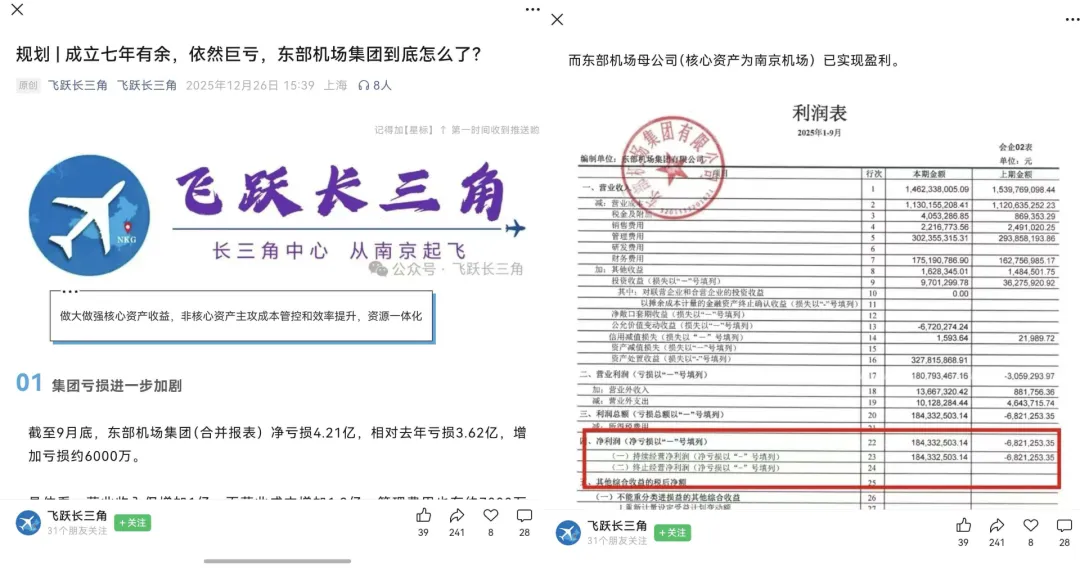
Task: Open the three-dot more menu in right panel
Action: tap(1072, 19)
